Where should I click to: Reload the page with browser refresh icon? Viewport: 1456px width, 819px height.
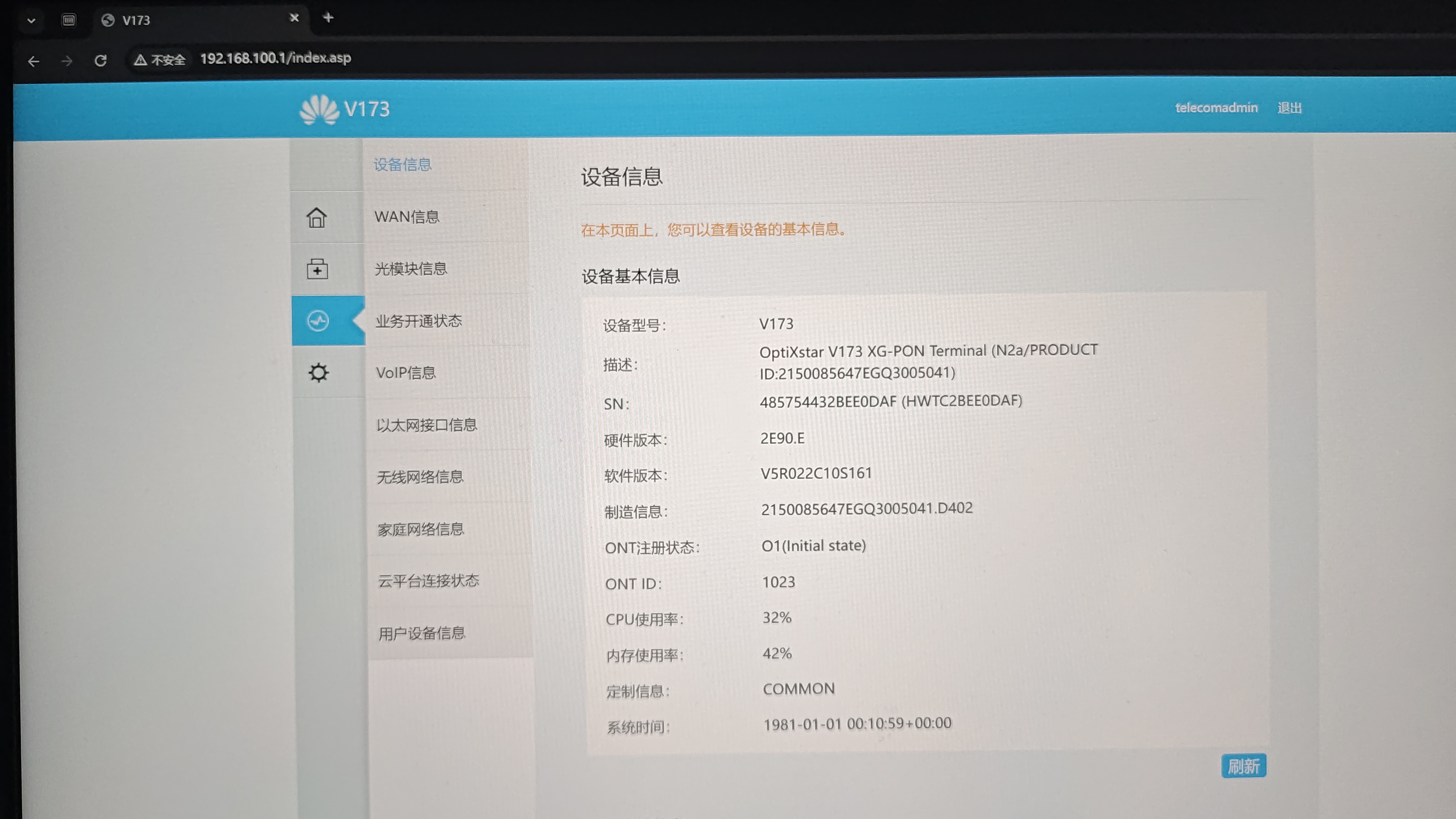tap(101, 60)
